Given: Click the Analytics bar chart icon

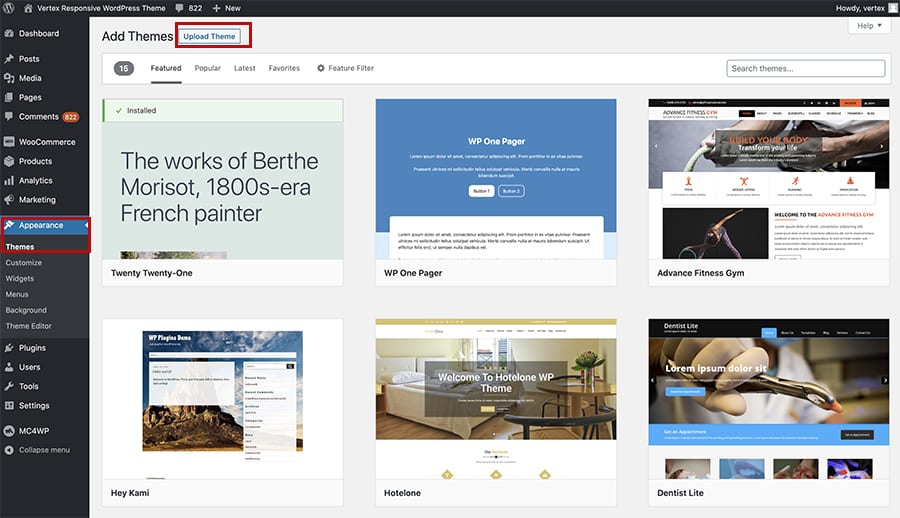Looking at the screenshot, I should tap(9, 180).
